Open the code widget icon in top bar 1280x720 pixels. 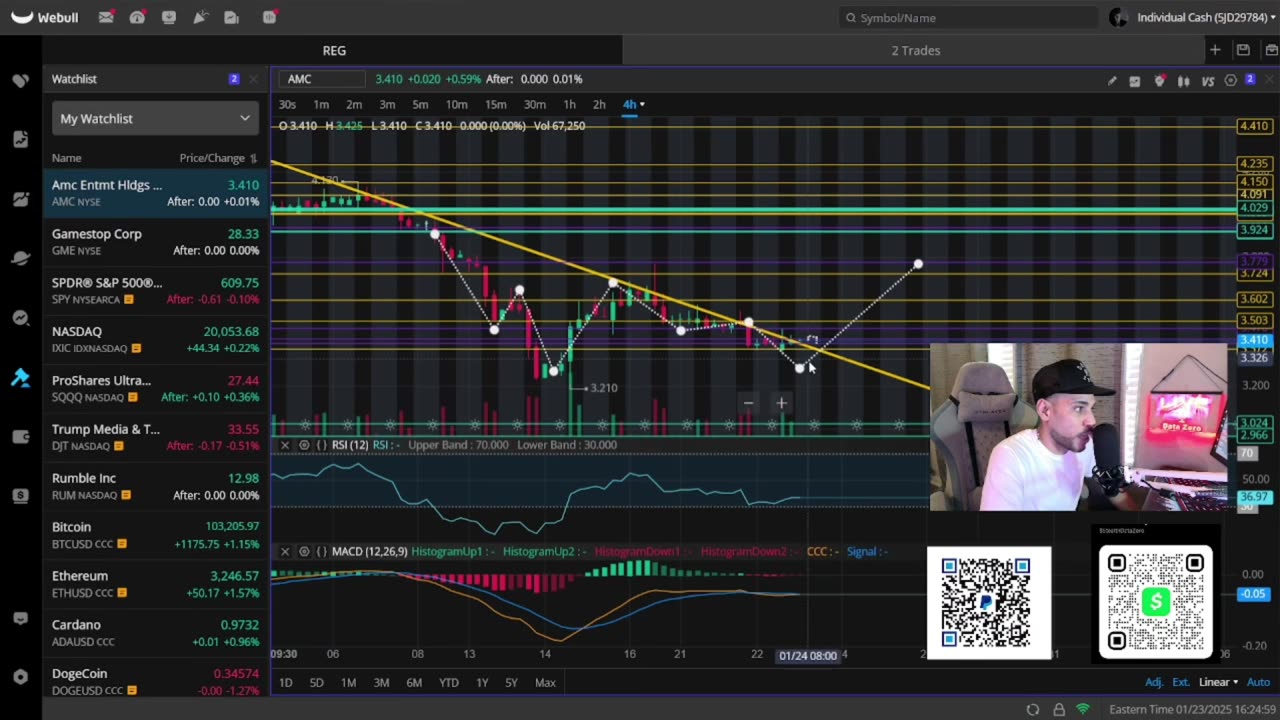269,17
